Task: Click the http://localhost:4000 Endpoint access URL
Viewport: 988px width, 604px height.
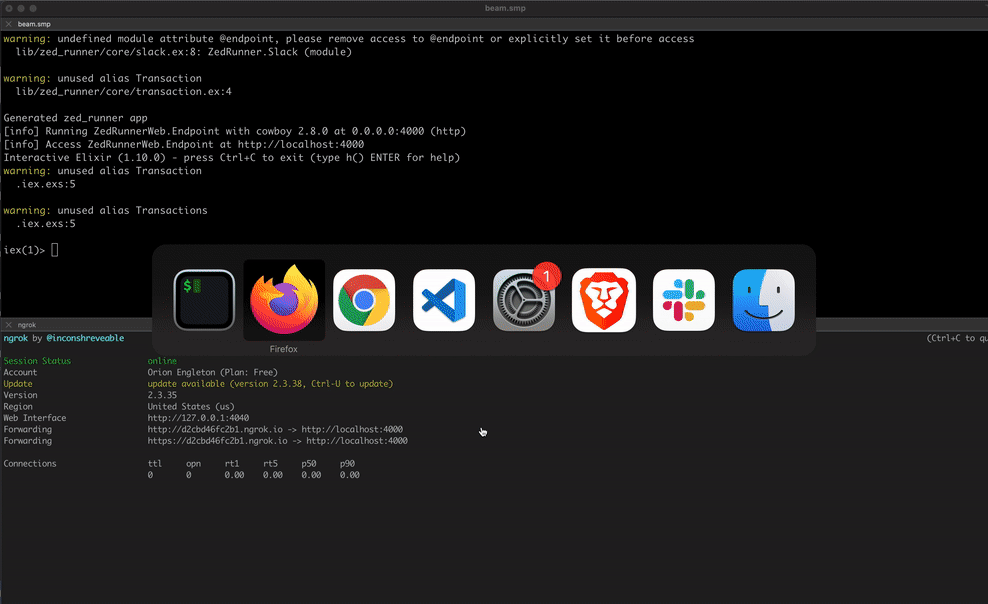Action: [301, 144]
